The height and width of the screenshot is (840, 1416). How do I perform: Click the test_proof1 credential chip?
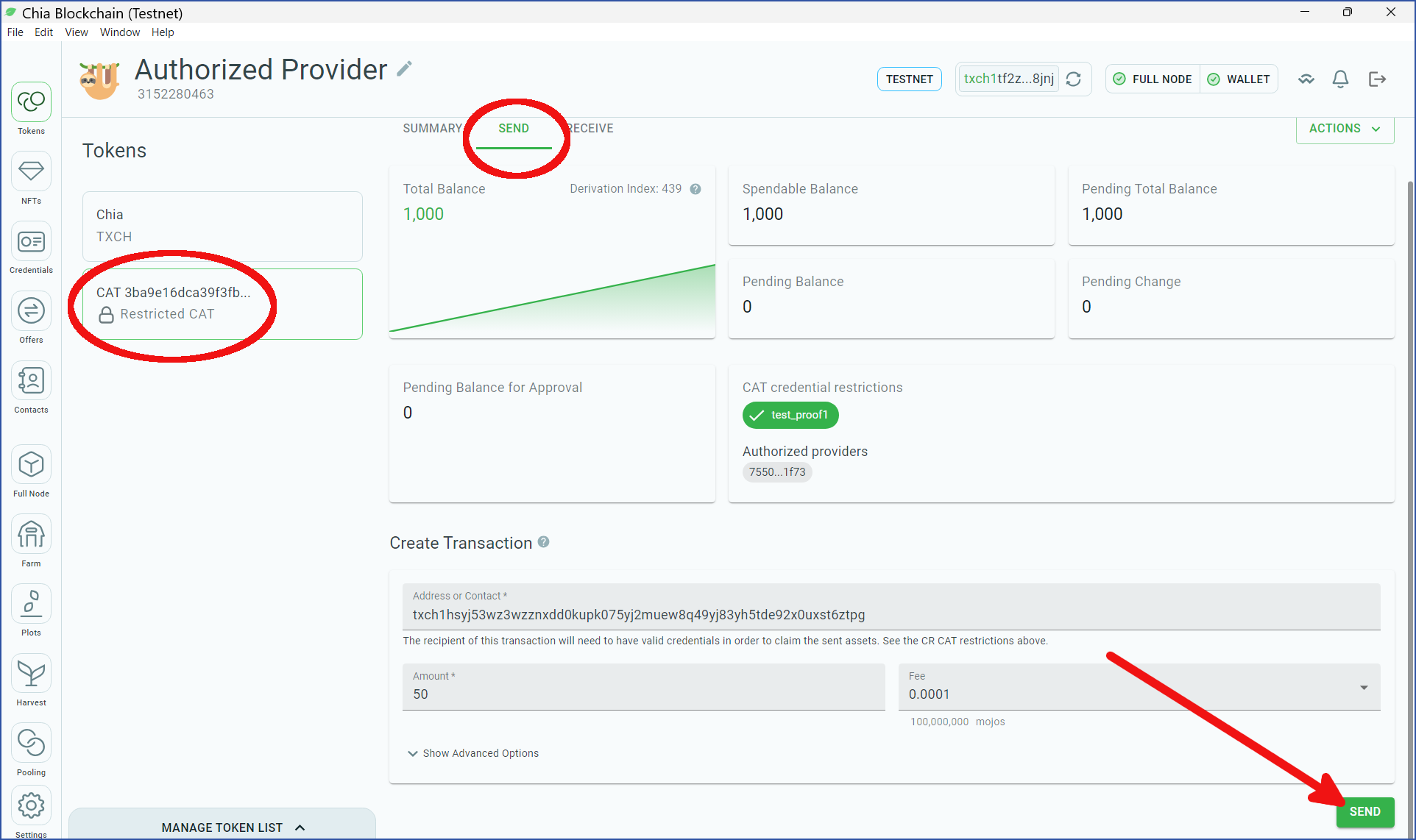click(x=790, y=415)
